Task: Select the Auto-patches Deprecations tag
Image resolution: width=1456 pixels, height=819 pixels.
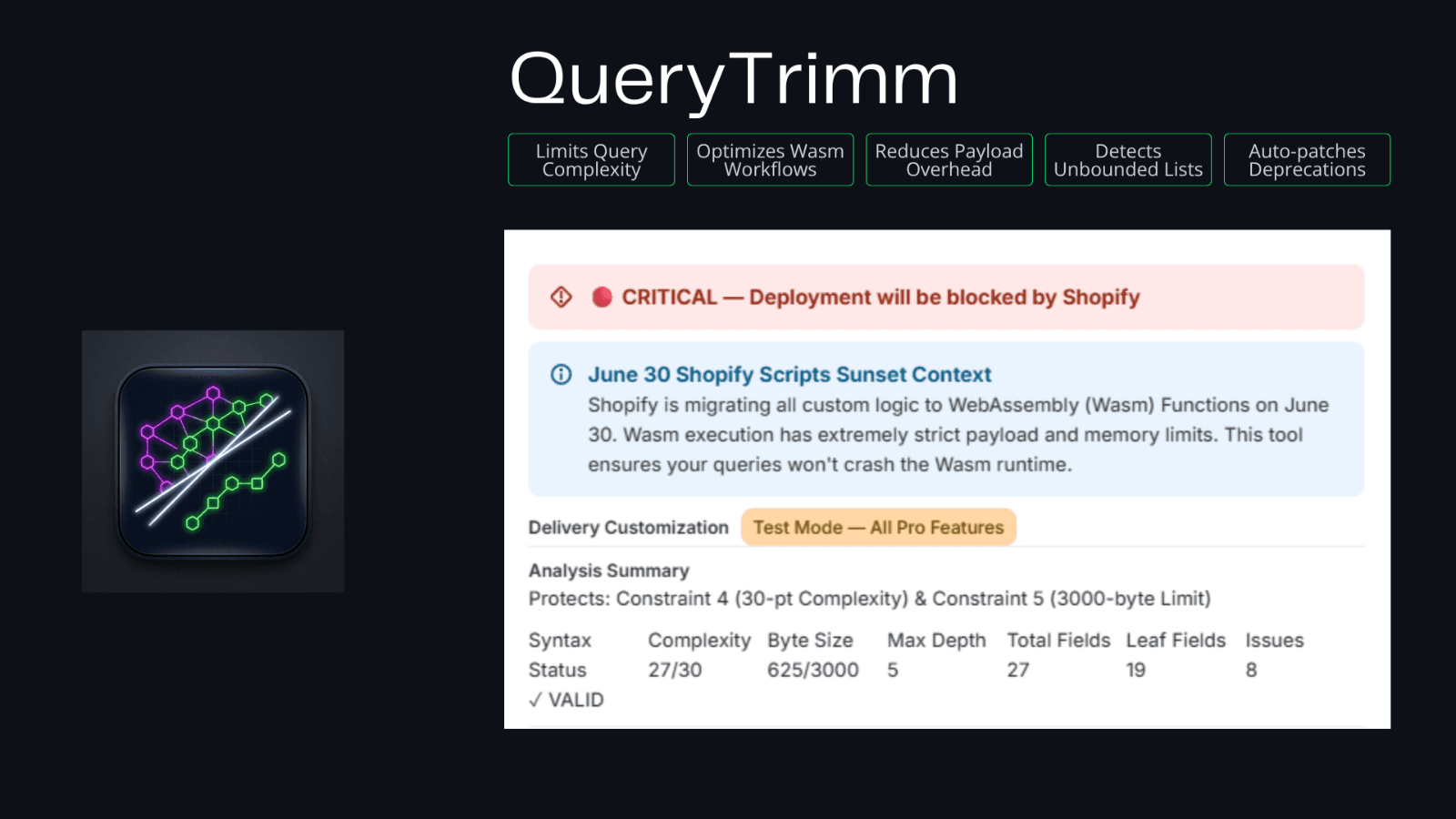Action: (1307, 160)
